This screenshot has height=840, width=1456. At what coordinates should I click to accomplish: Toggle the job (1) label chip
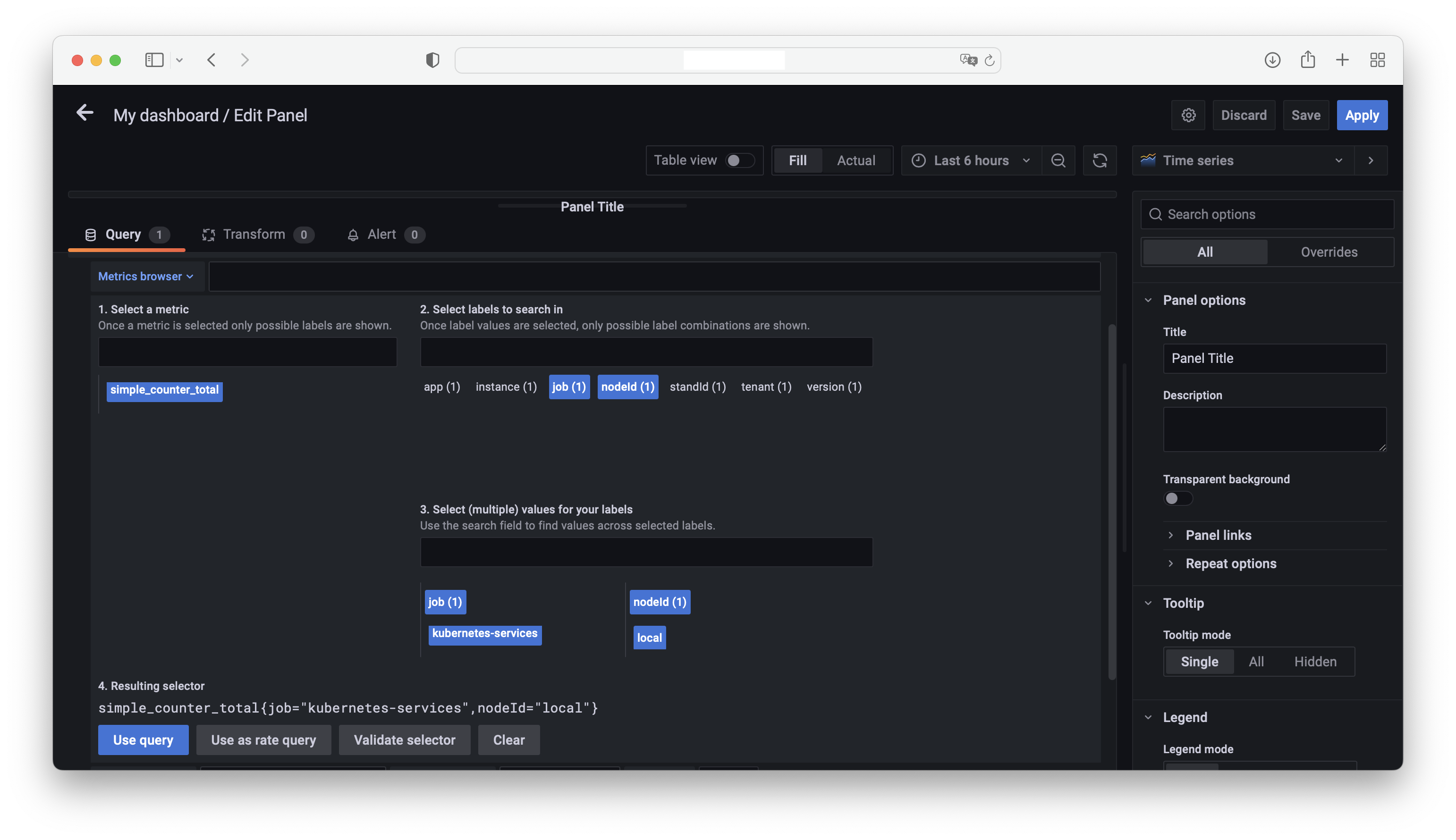point(569,386)
